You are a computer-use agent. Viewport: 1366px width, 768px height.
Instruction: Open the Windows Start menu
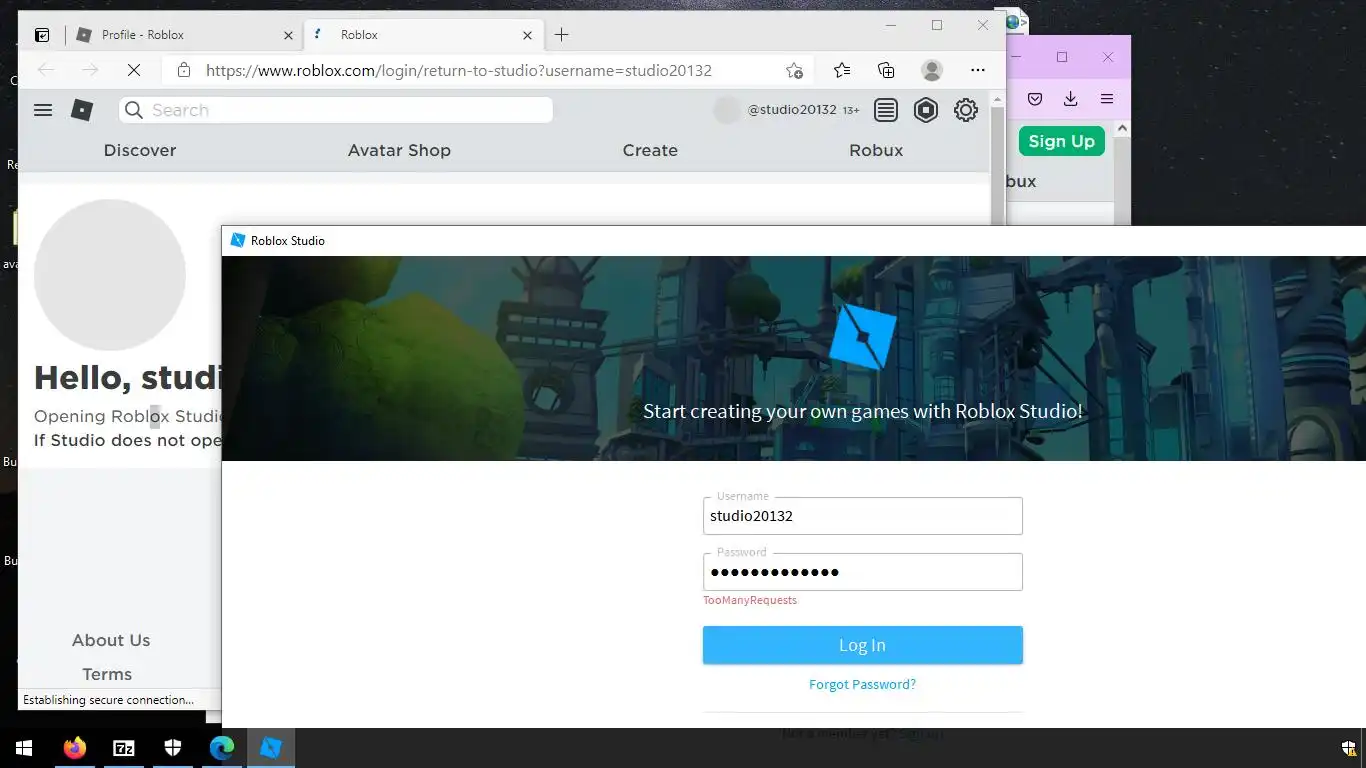(24, 747)
